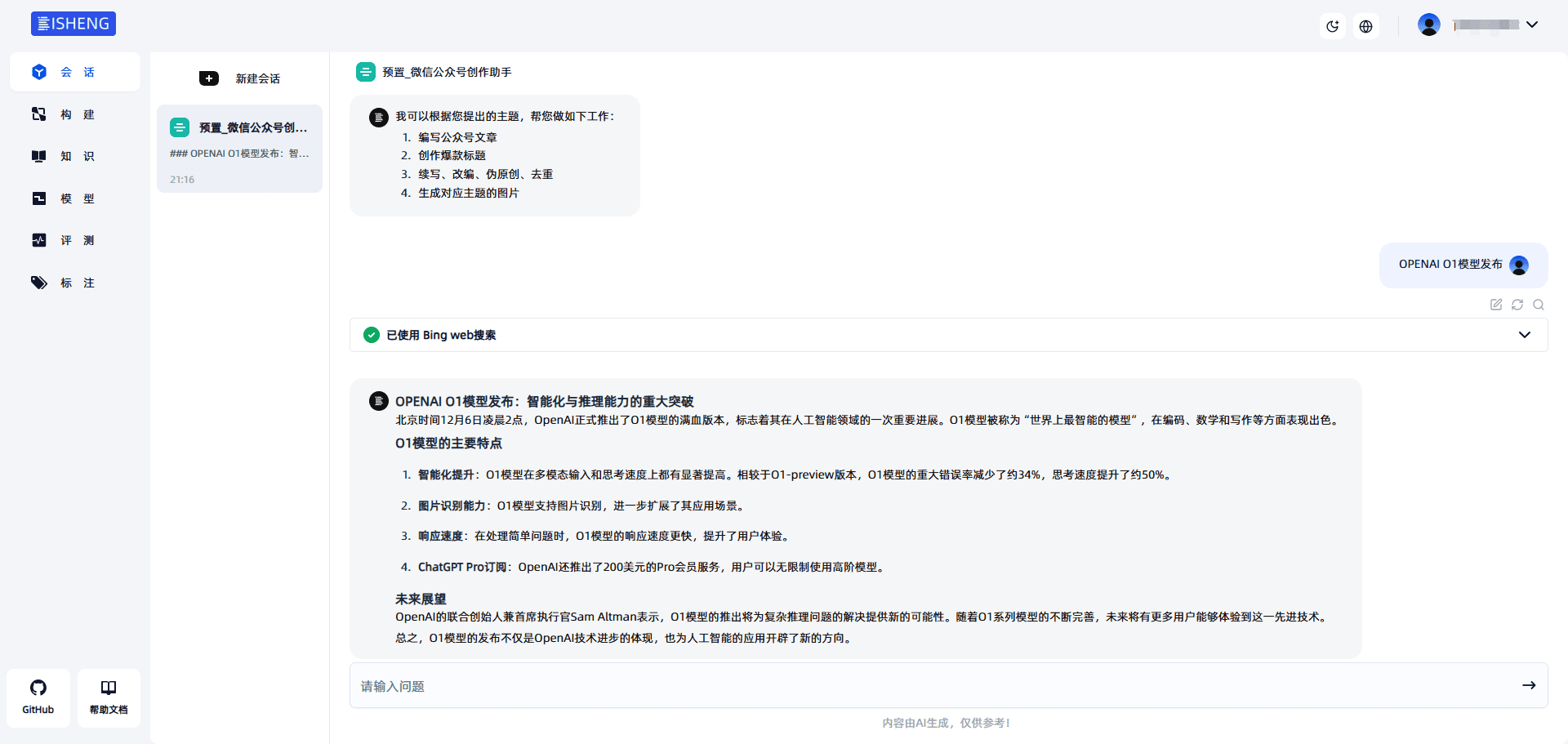This screenshot has width=1568, height=744.
Task: Click the 预置_微信公众号创作助手 chat title
Action: click(x=448, y=72)
